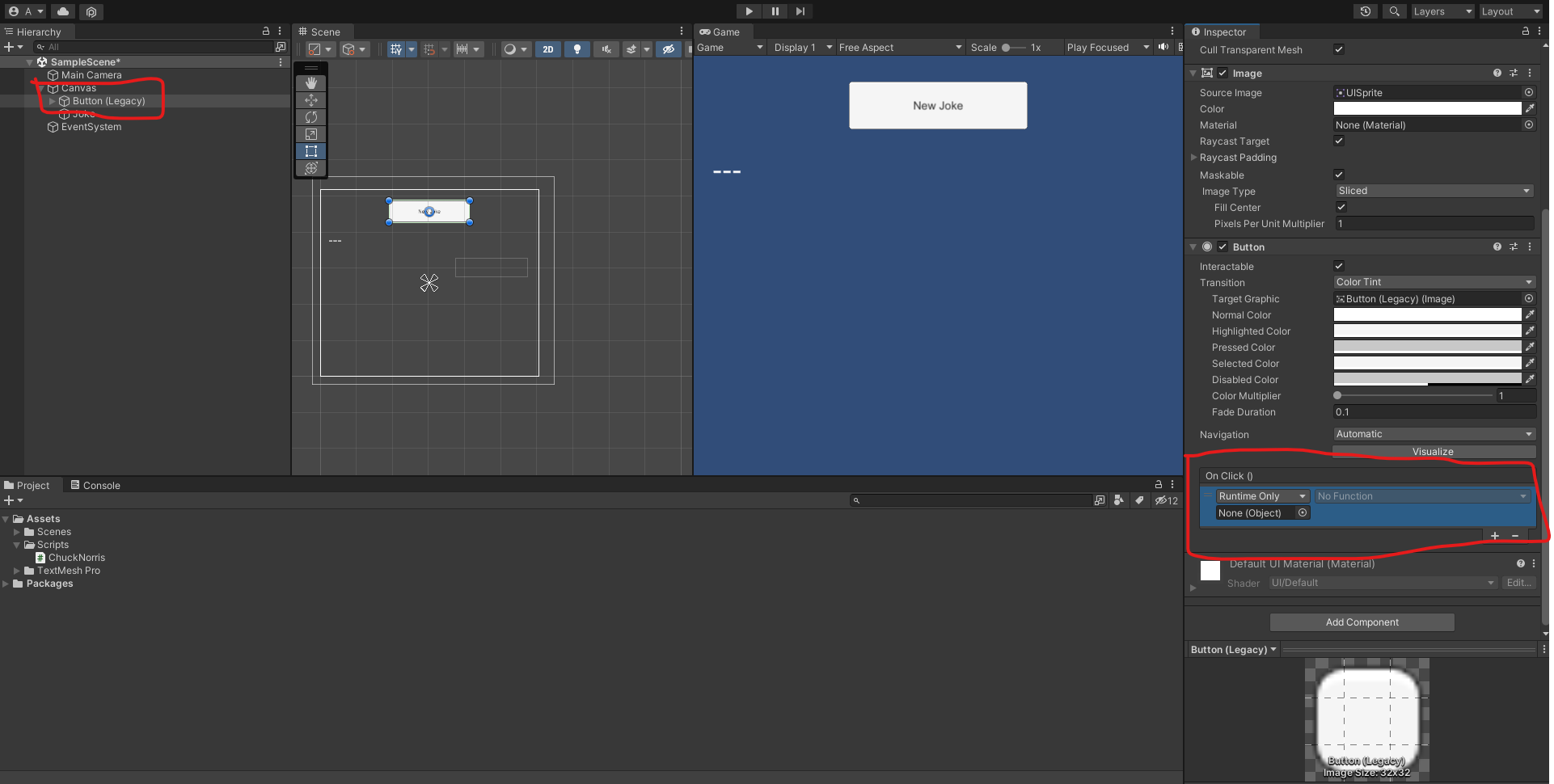The image size is (1554, 784).
Task: Click the Visualize navigation button
Action: [x=1433, y=452]
